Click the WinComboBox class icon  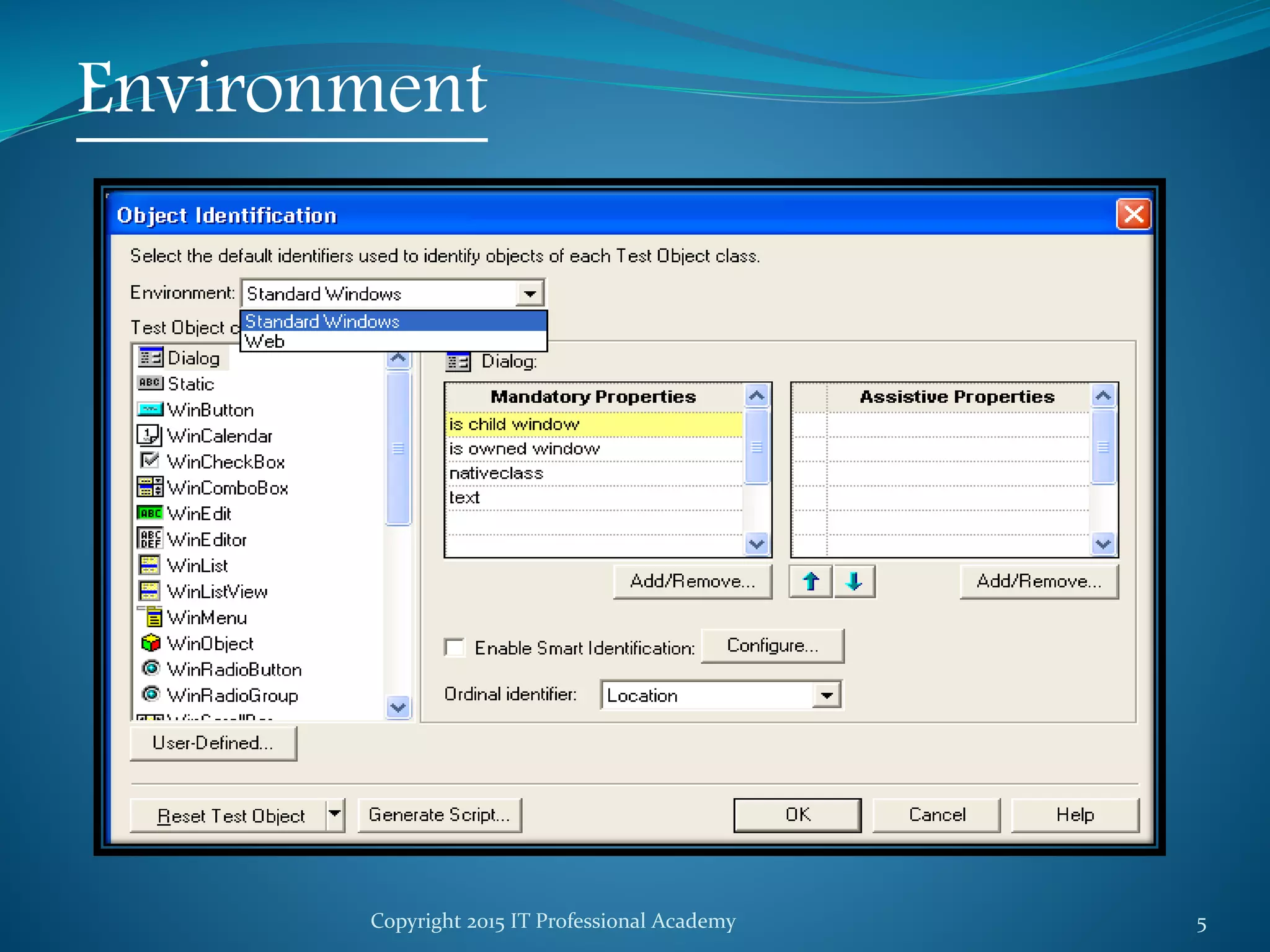[x=150, y=487]
